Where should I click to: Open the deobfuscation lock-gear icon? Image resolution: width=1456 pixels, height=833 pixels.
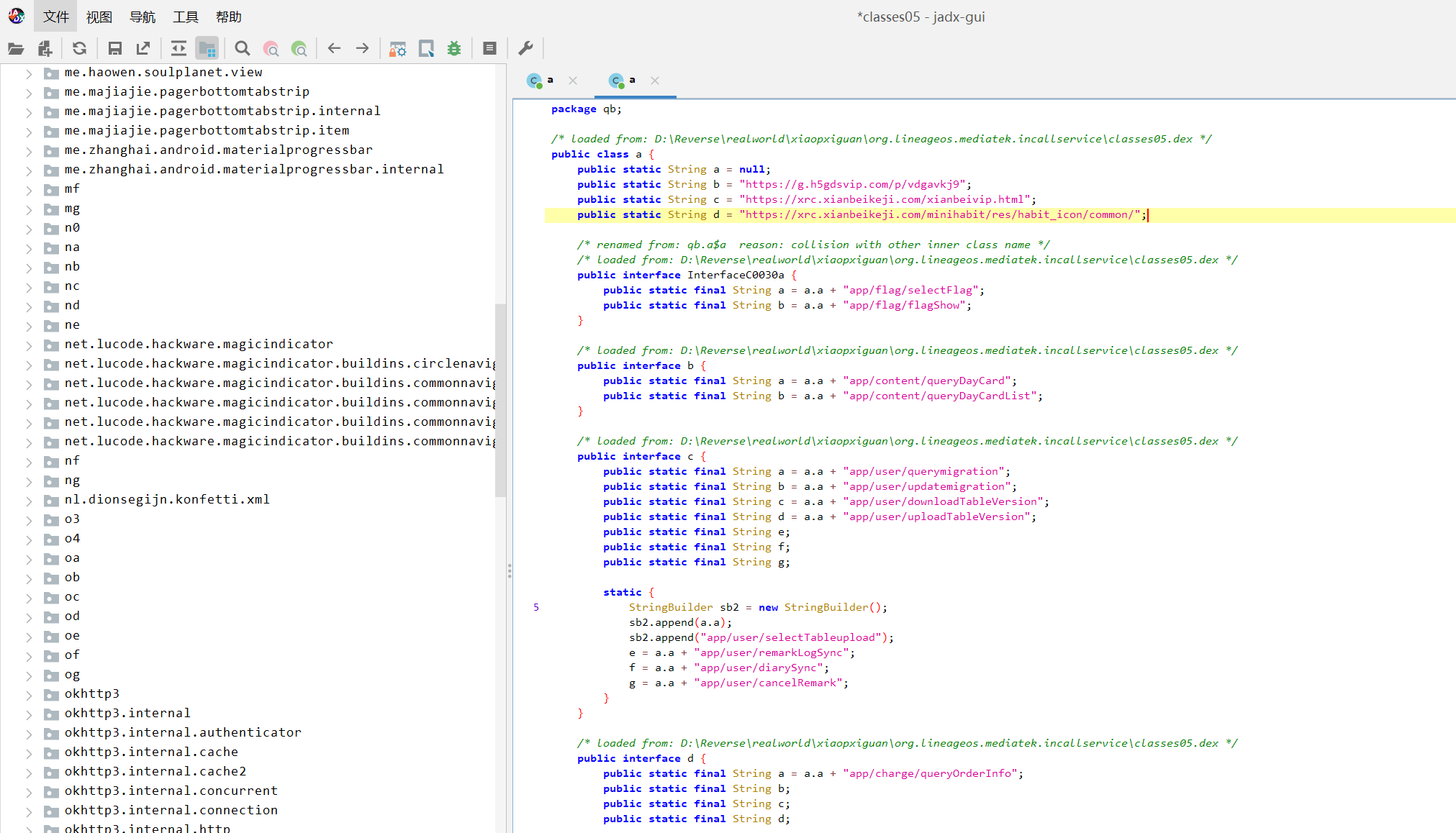tap(397, 48)
